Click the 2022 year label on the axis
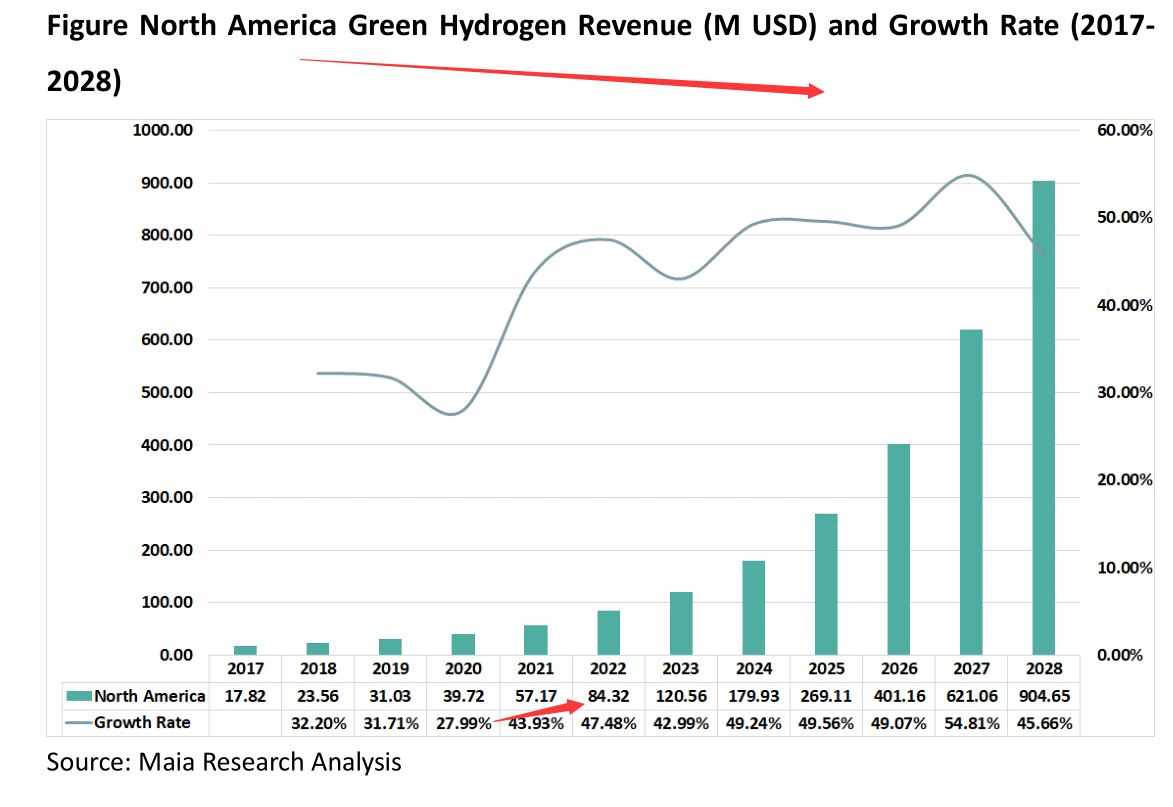The width and height of the screenshot is (1173, 807). pyautogui.click(x=608, y=668)
